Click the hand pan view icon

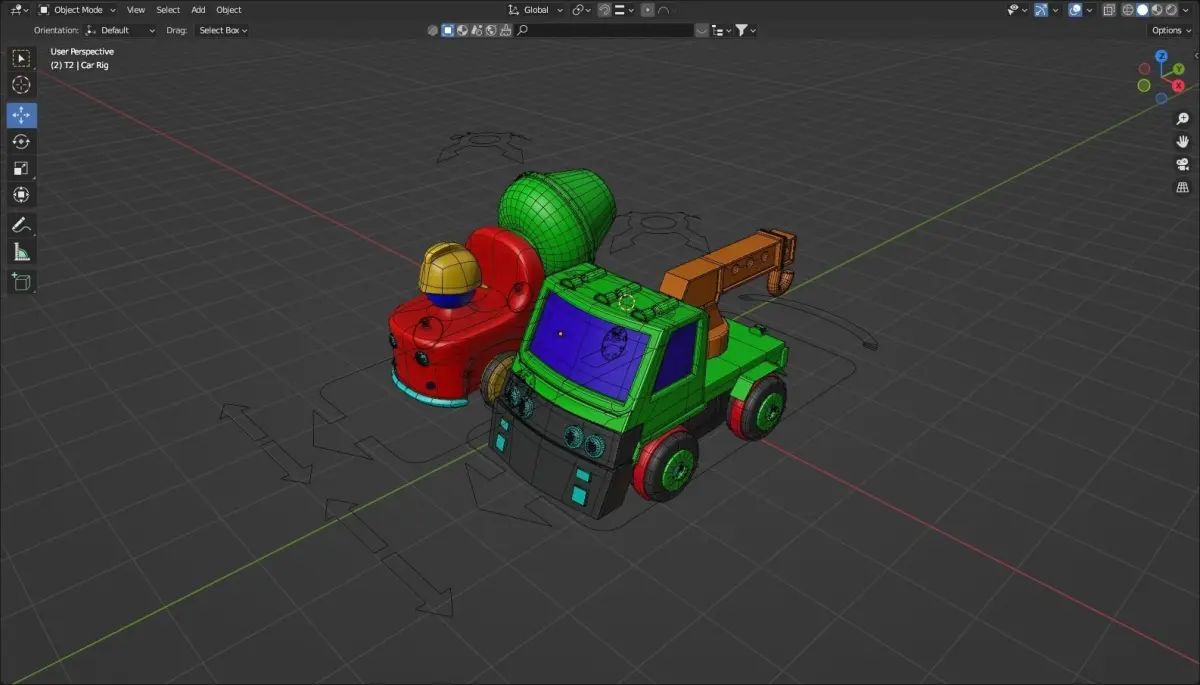tap(1183, 142)
